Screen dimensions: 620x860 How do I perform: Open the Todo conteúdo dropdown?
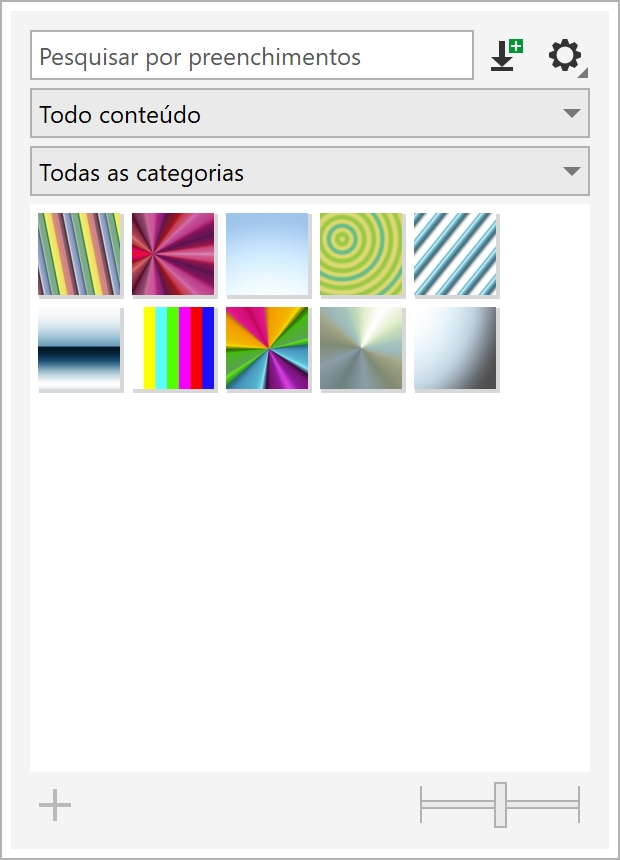click(310, 113)
